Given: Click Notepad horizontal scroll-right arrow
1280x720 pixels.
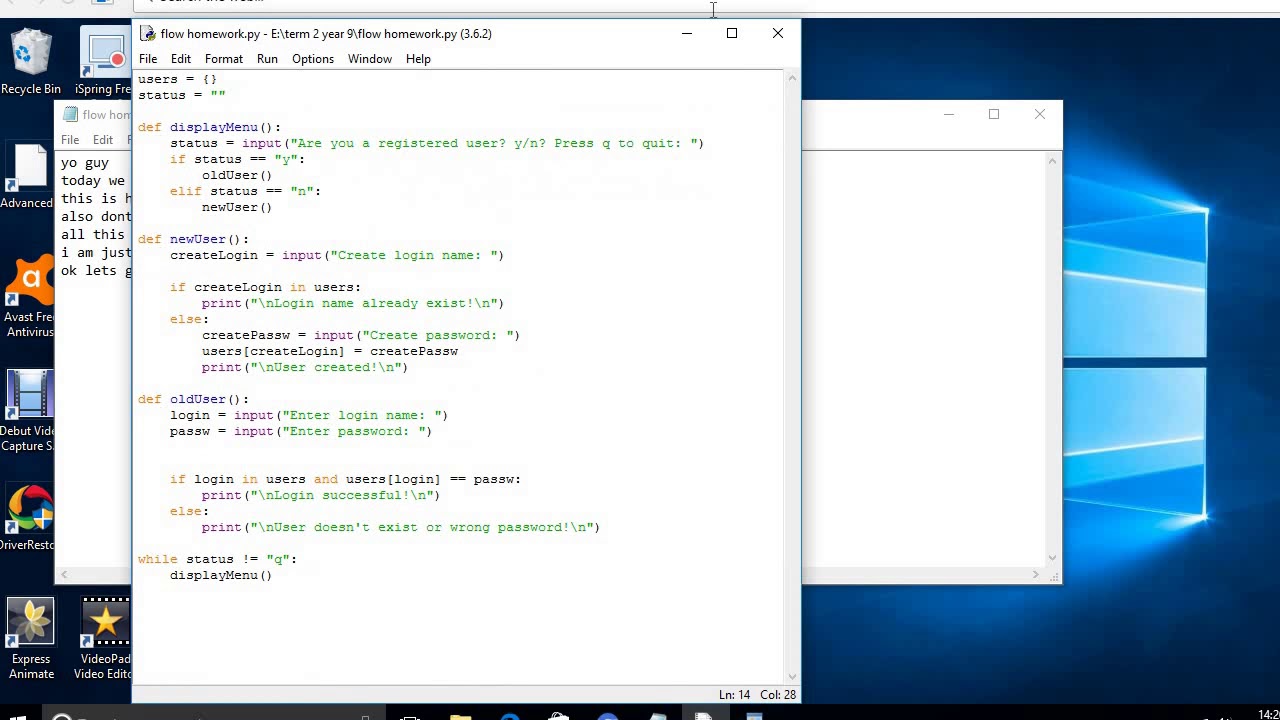Looking at the screenshot, I should (x=1036, y=574).
